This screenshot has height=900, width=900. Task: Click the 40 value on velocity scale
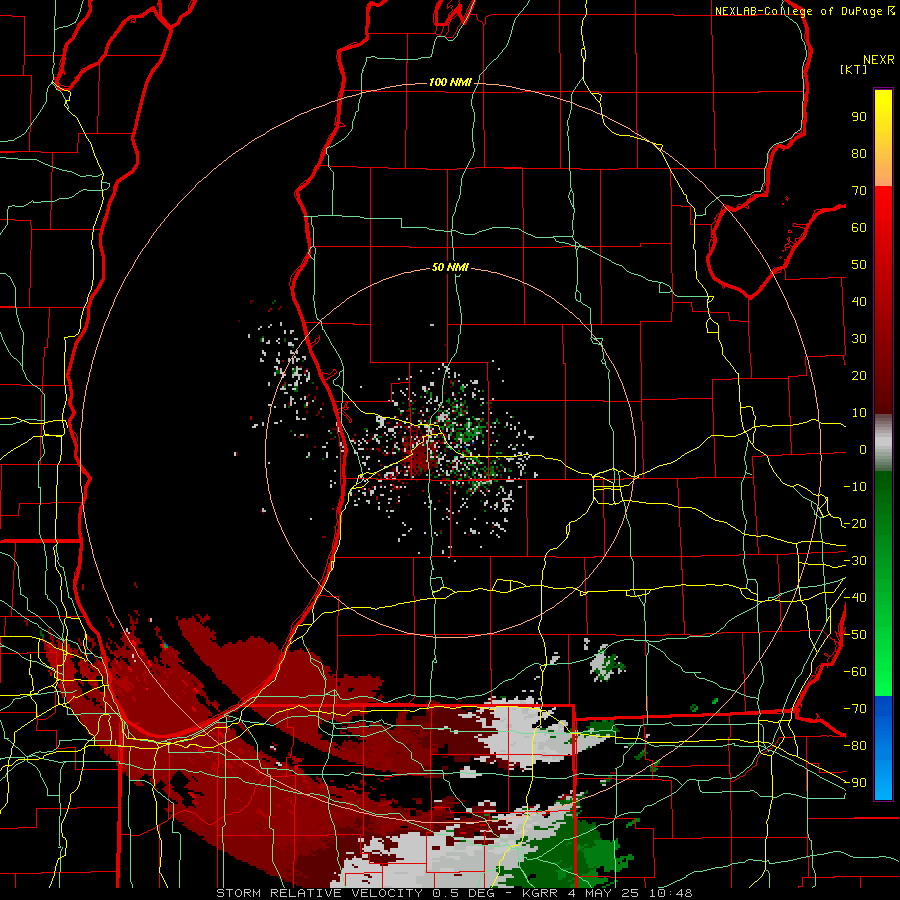pos(859,301)
